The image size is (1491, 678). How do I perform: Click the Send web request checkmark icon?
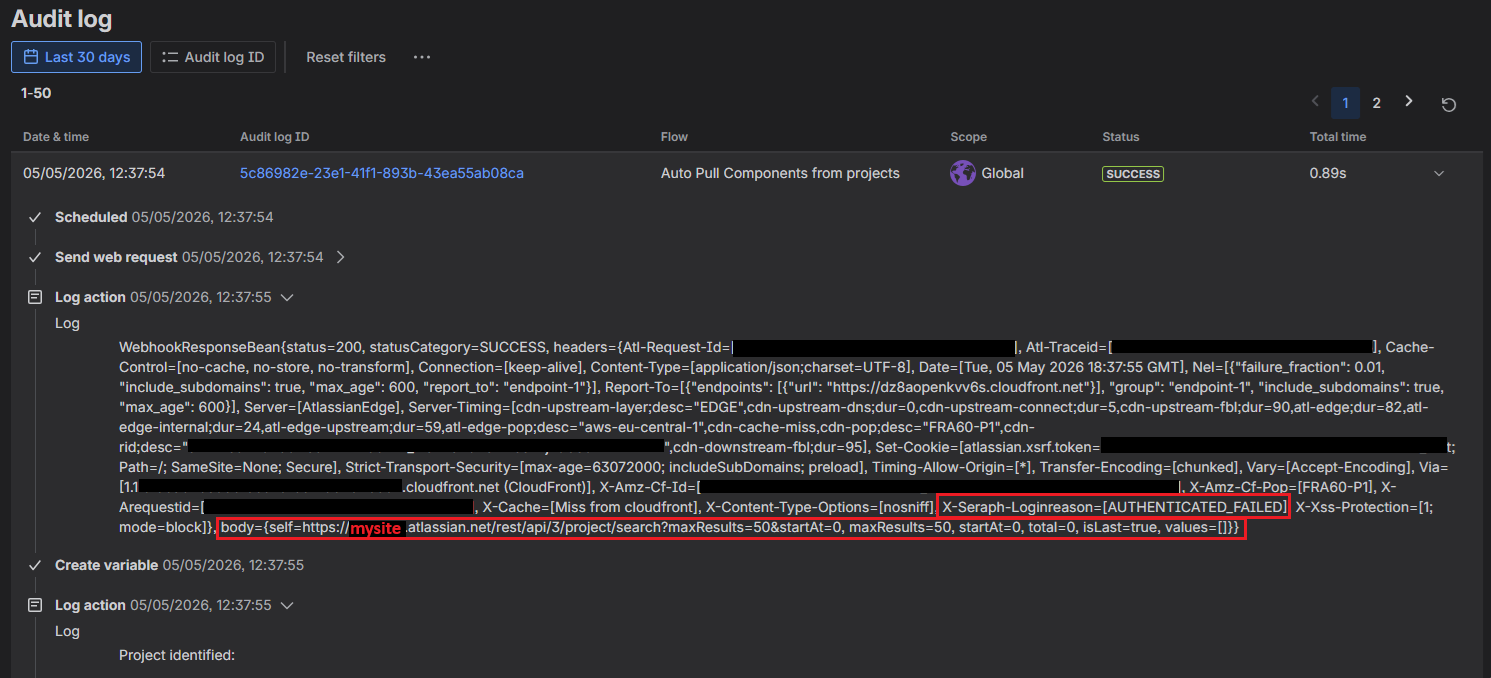tap(35, 257)
